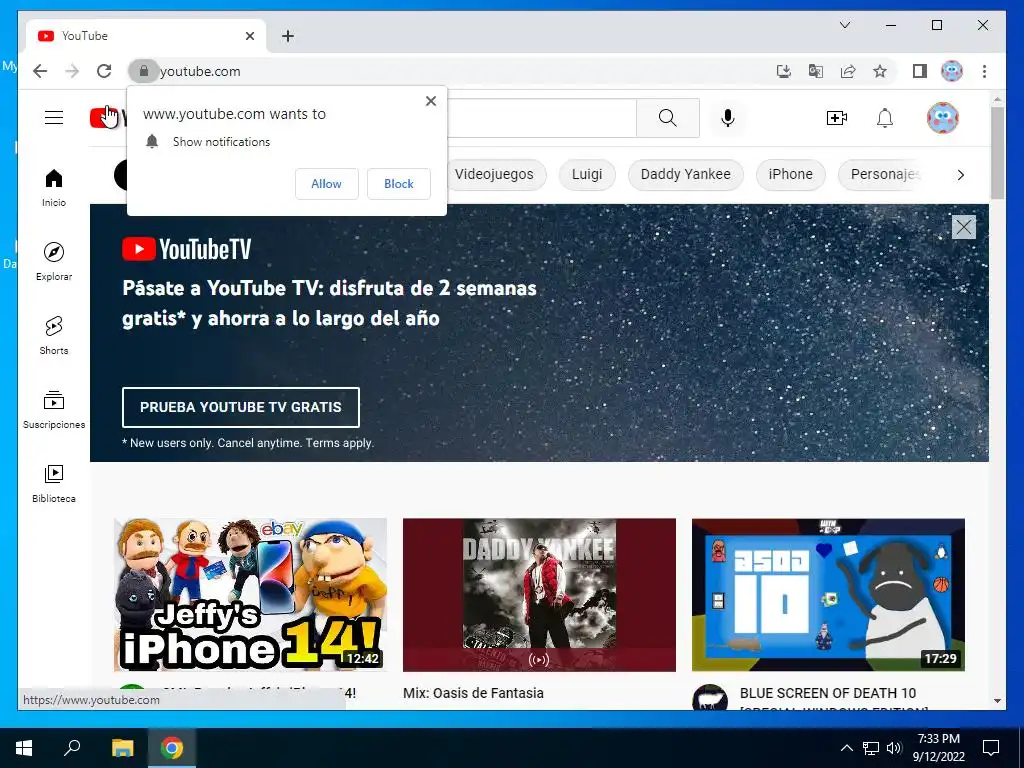
Task: Open the Windows action center
Action: click(991, 748)
